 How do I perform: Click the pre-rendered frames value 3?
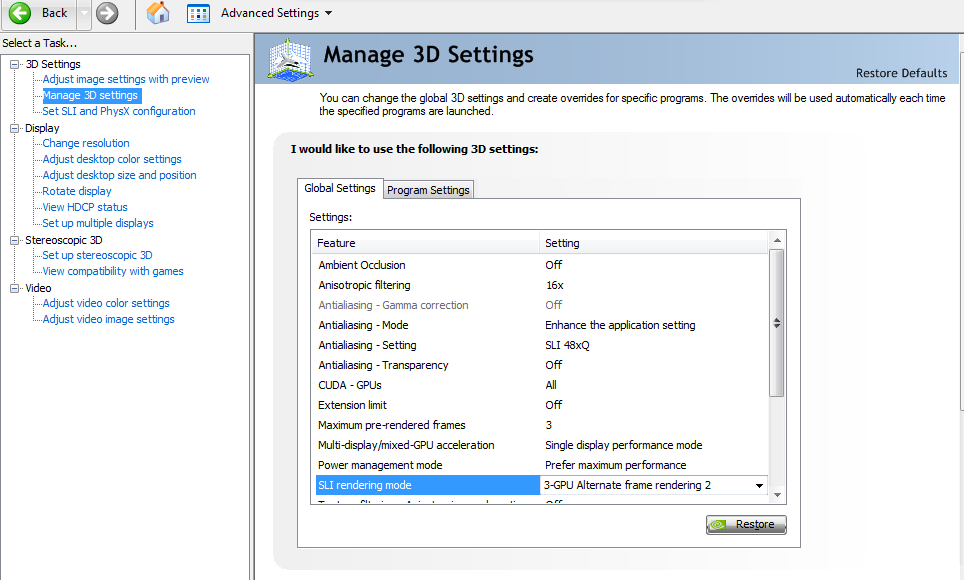[x=548, y=425]
